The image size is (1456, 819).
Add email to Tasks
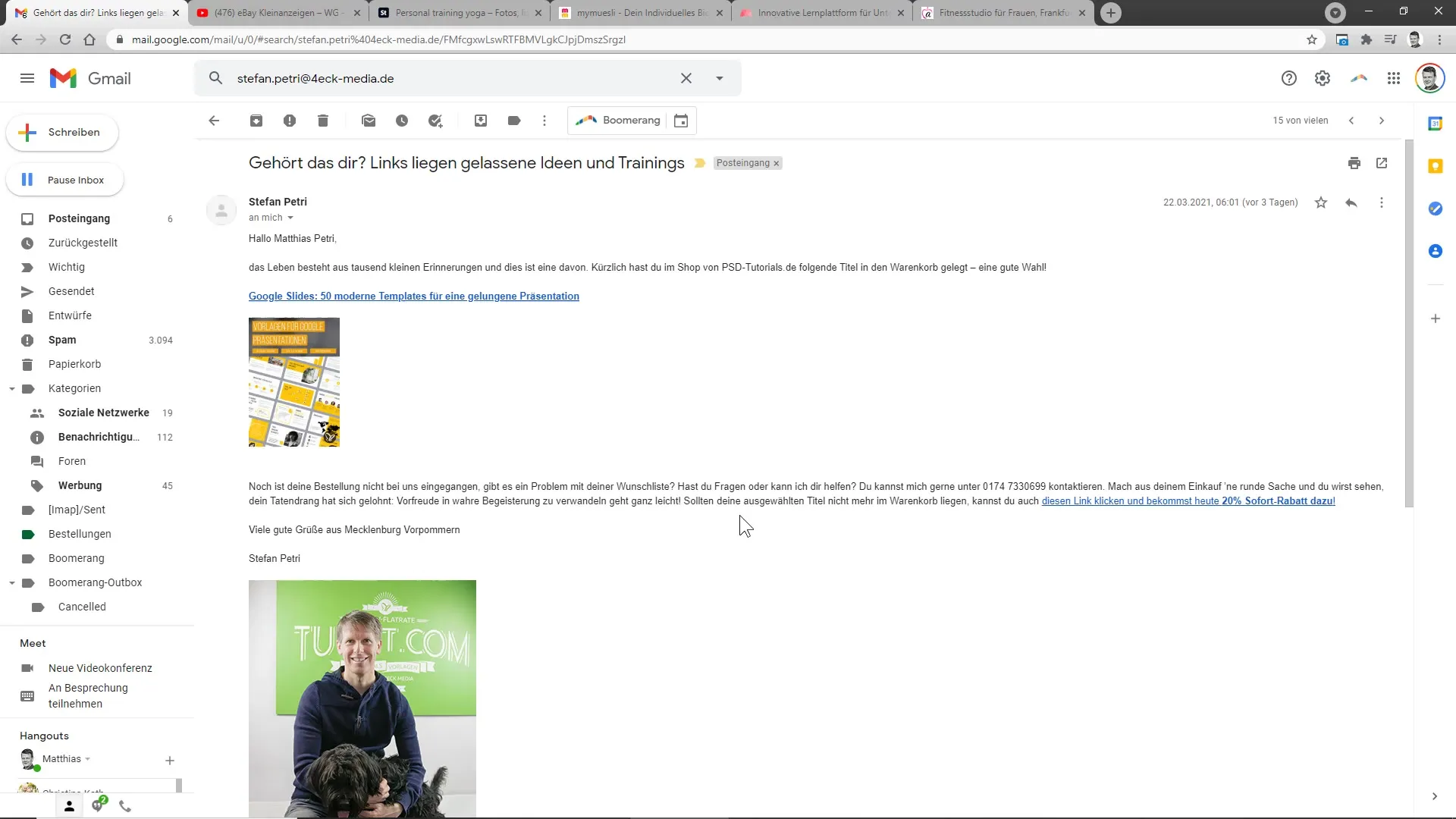click(435, 121)
